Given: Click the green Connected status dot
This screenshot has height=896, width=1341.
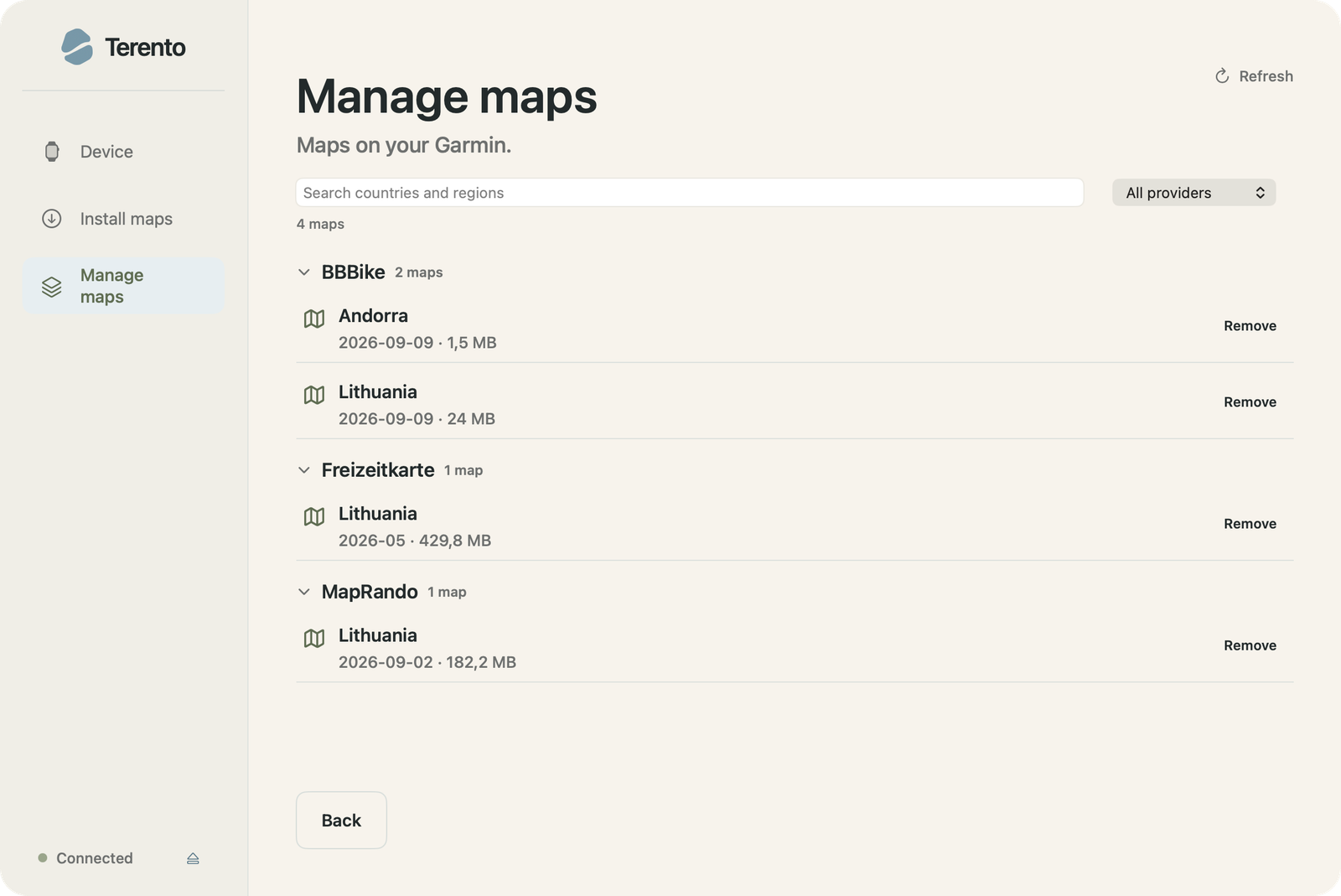Looking at the screenshot, I should [x=43, y=858].
